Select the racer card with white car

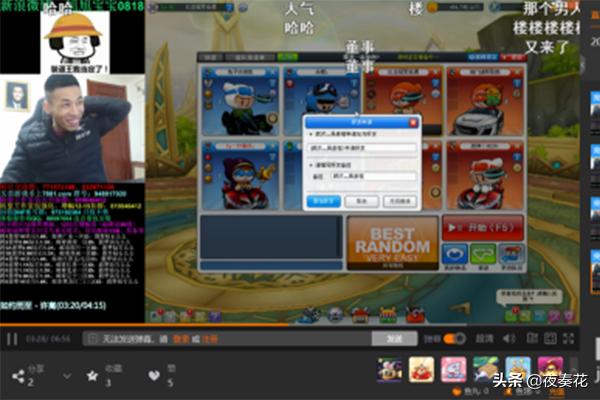coord(485,101)
